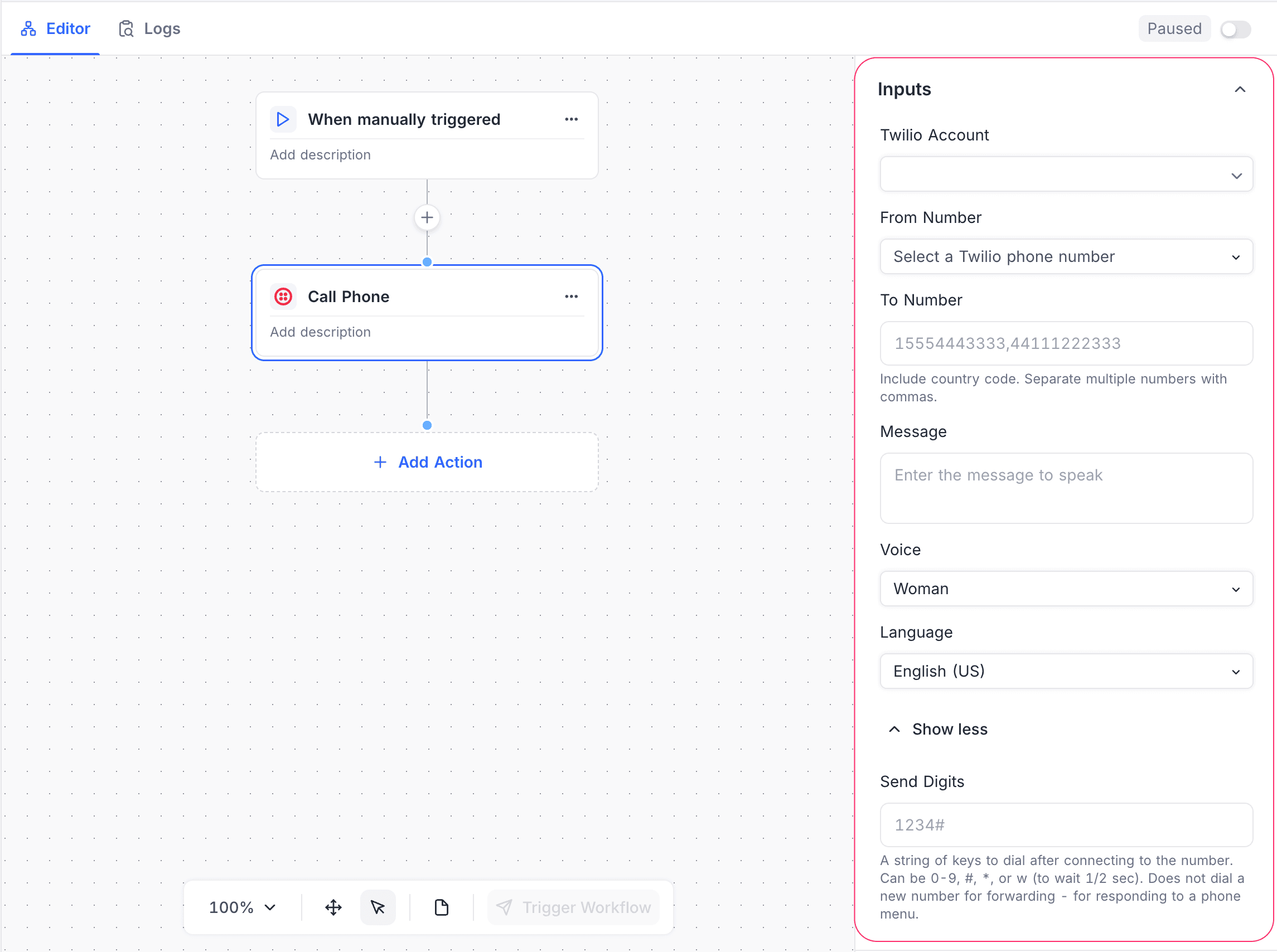Click the Twilio icon on the Call Phone node
This screenshot has width=1277, height=952.
click(x=284, y=296)
